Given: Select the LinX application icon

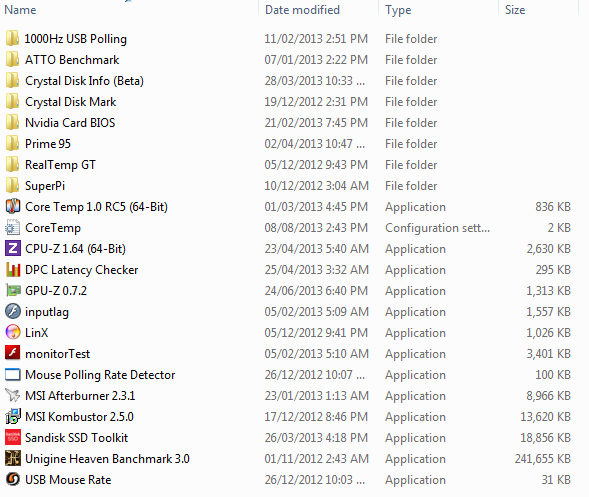Looking at the screenshot, I should 13,332.
